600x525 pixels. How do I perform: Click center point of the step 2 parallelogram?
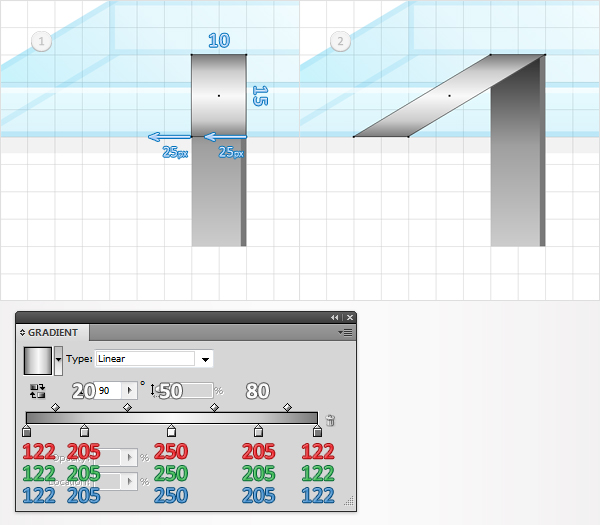[x=449, y=96]
